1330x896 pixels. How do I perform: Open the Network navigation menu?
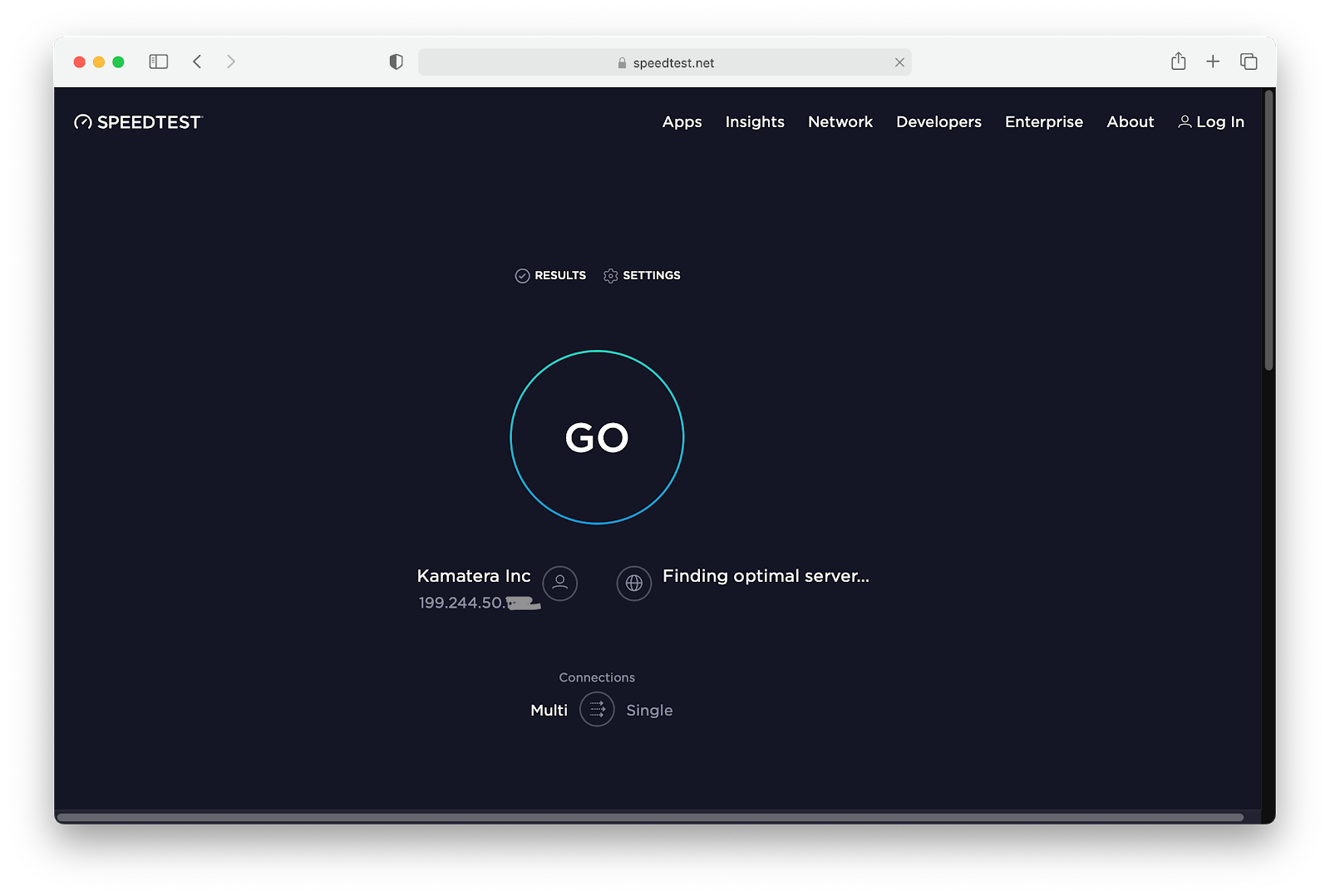tap(840, 121)
